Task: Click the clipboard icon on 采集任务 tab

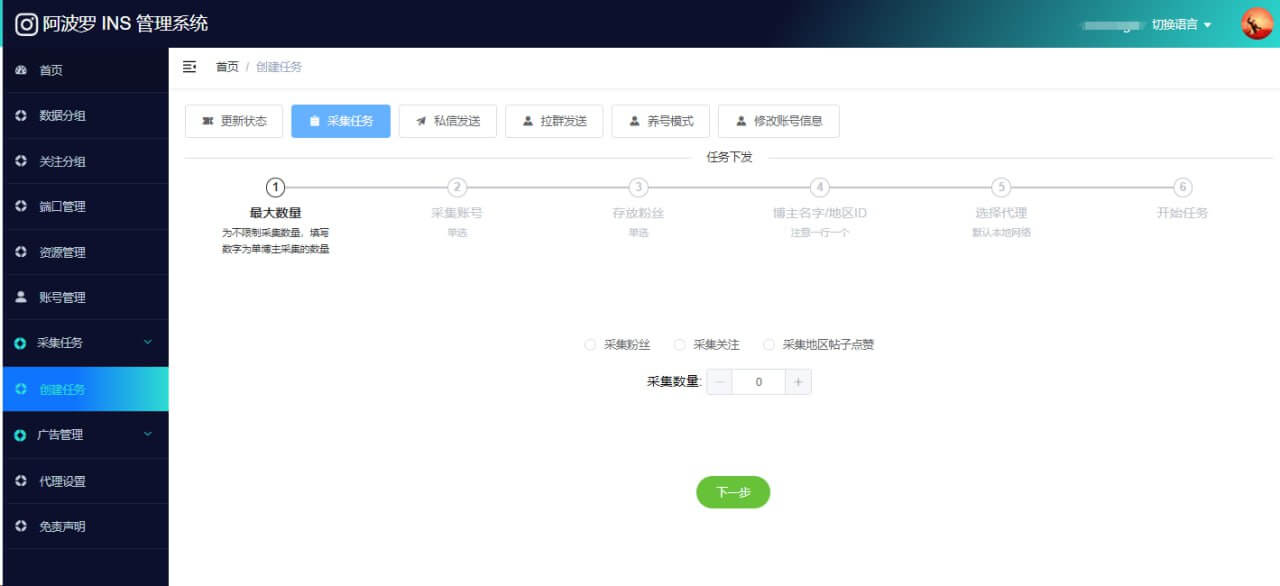Action: [x=315, y=121]
